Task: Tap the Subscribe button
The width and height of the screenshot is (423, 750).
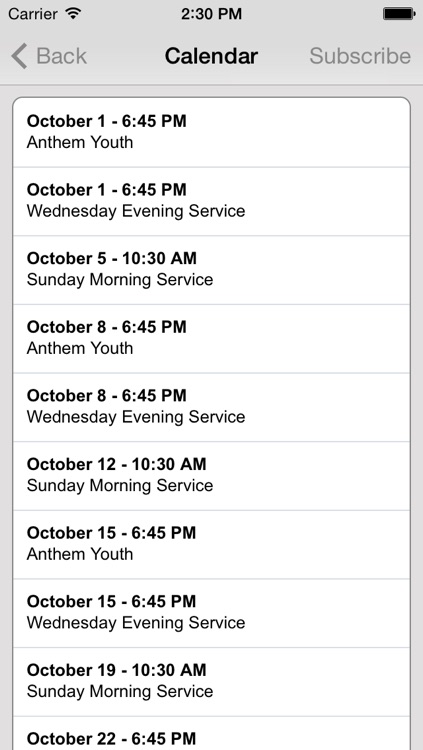Action: [x=360, y=56]
